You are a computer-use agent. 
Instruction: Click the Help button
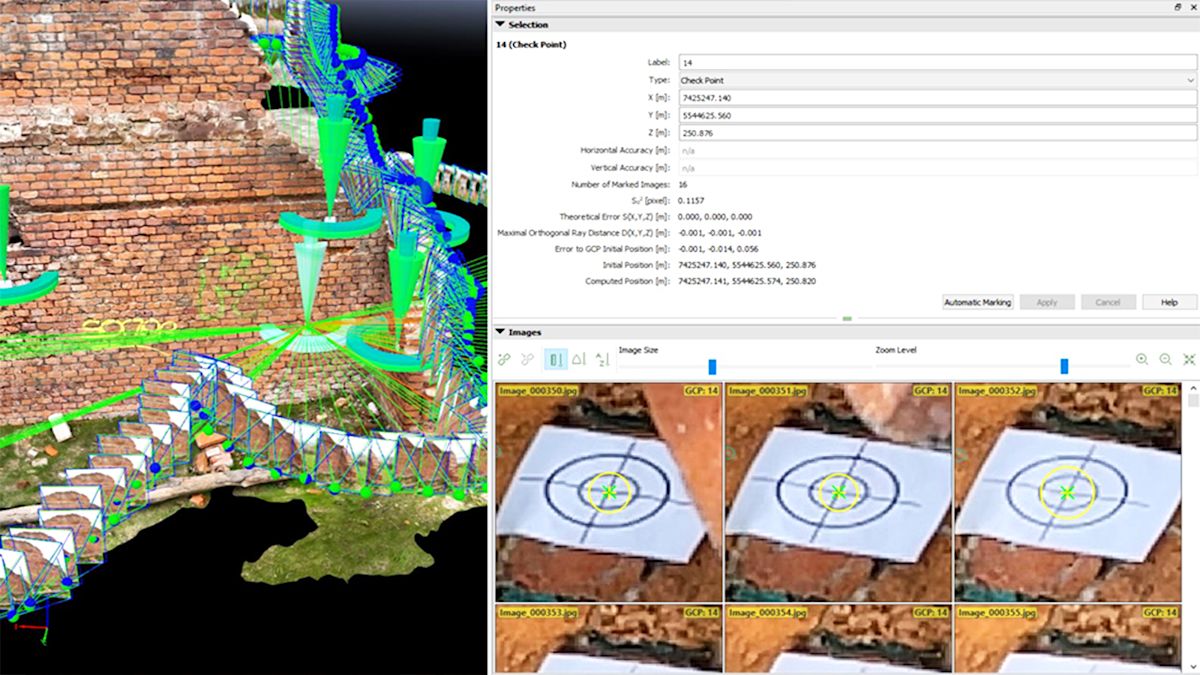point(1168,301)
